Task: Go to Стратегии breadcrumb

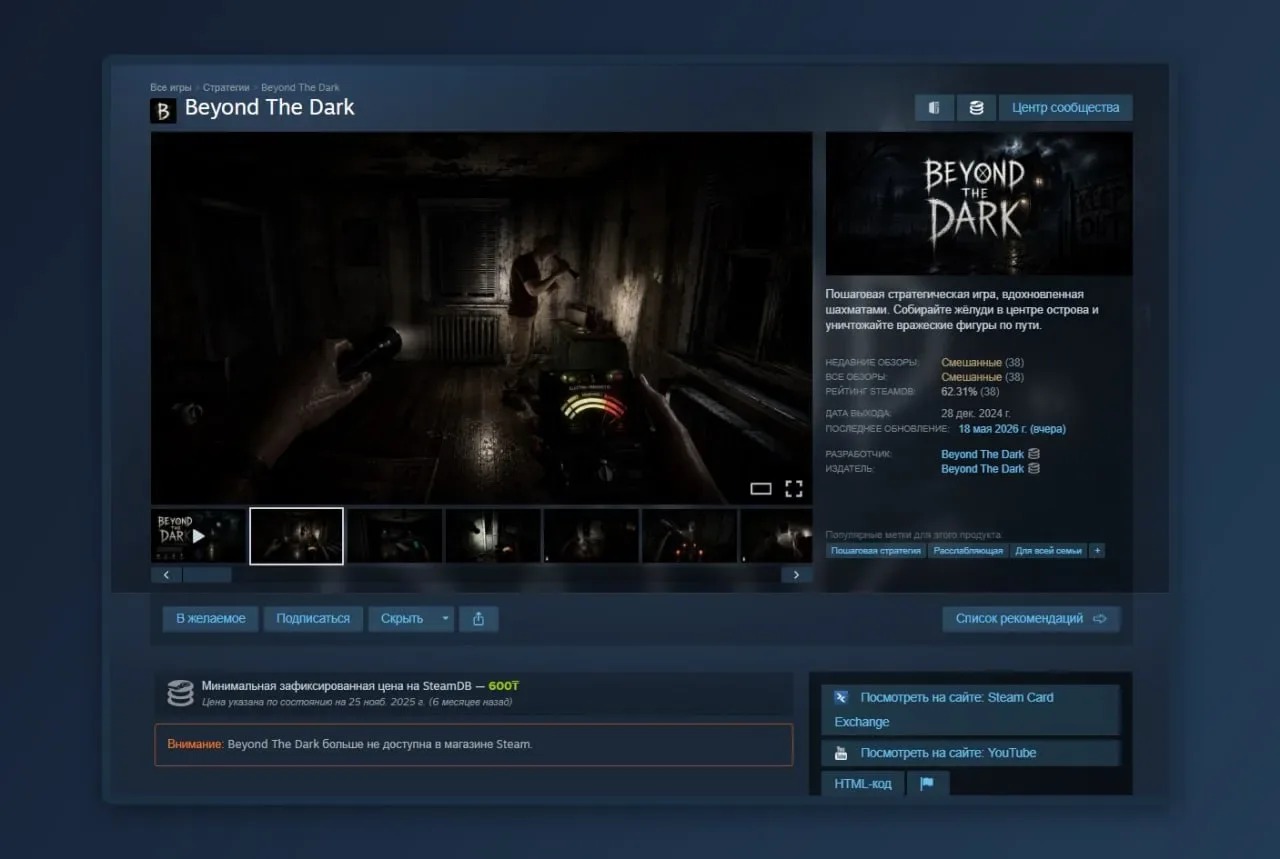Action: (x=225, y=88)
